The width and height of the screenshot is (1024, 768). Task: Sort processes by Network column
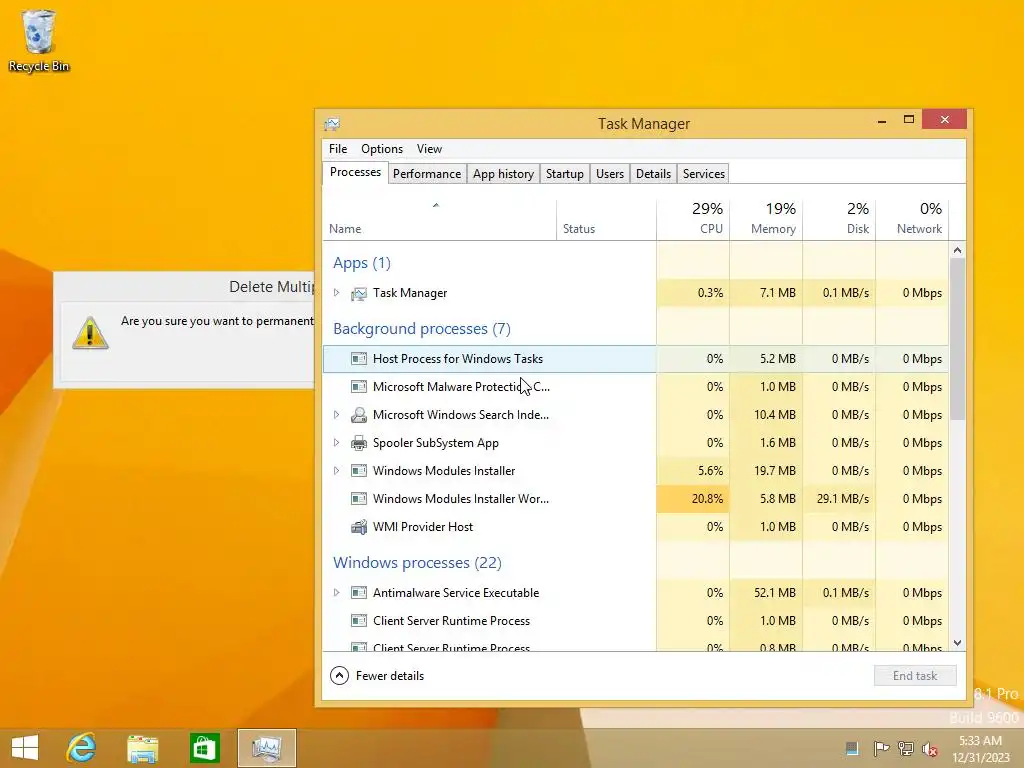[x=912, y=220]
